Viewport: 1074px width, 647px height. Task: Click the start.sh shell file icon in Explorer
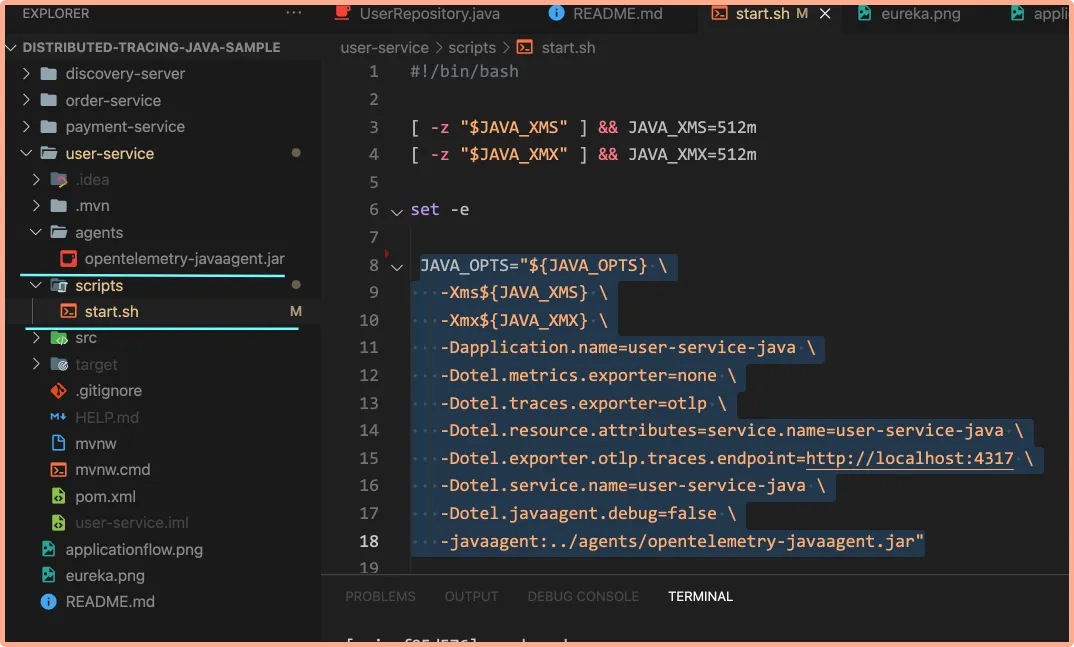tap(68, 312)
